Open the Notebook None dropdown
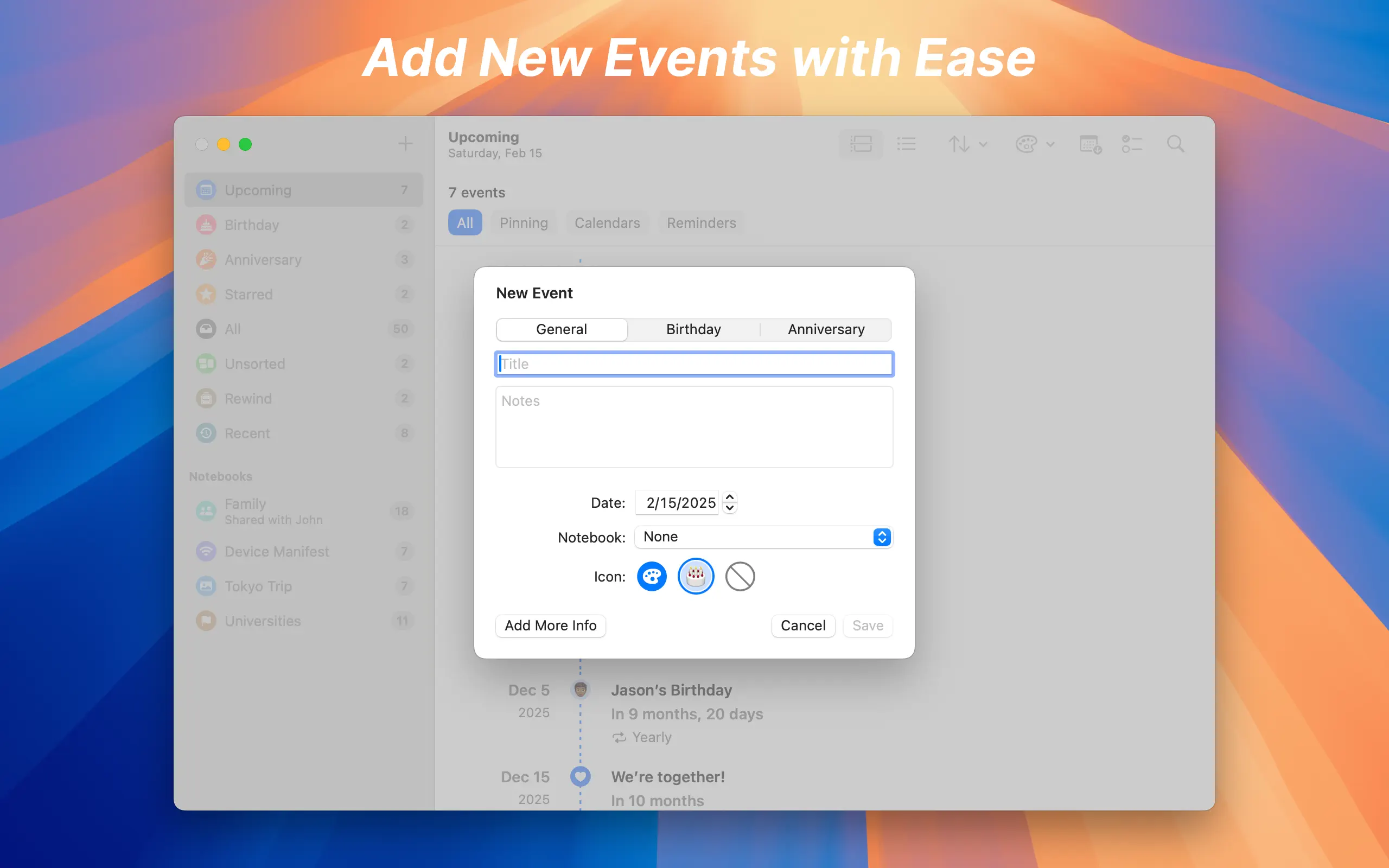This screenshot has width=1389, height=868. [763, 537]
